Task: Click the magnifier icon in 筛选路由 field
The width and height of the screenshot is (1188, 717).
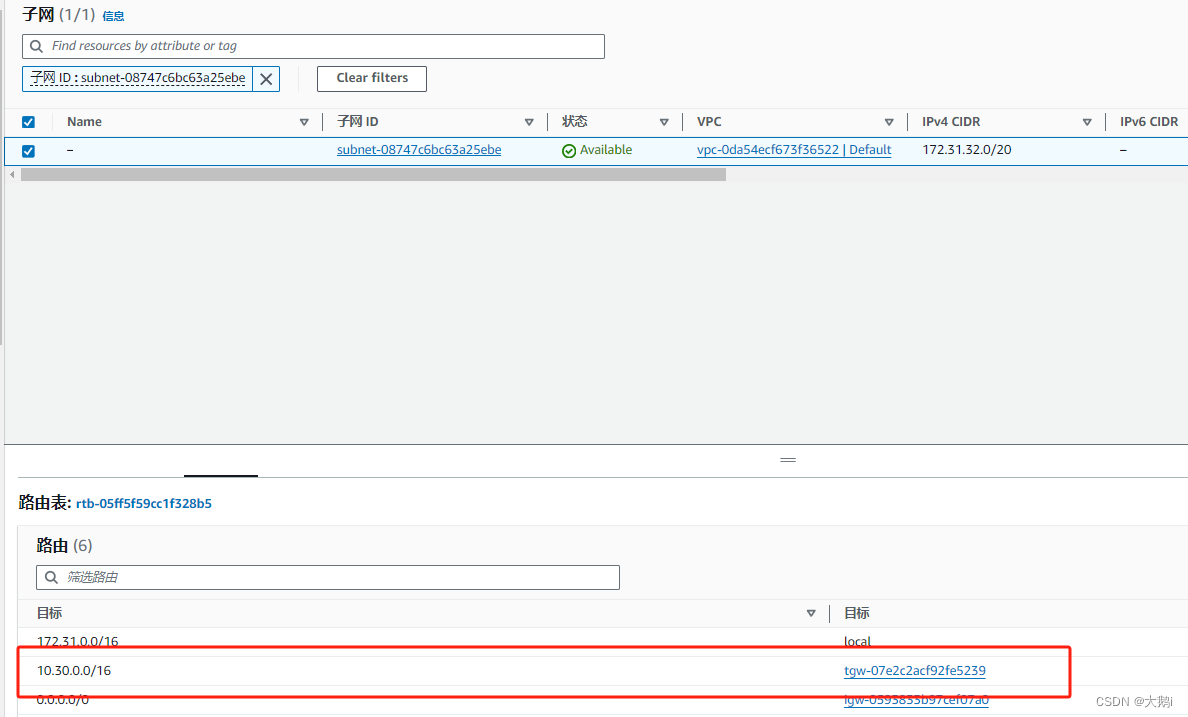Action: pyautogui.click(x=51, y=578)
